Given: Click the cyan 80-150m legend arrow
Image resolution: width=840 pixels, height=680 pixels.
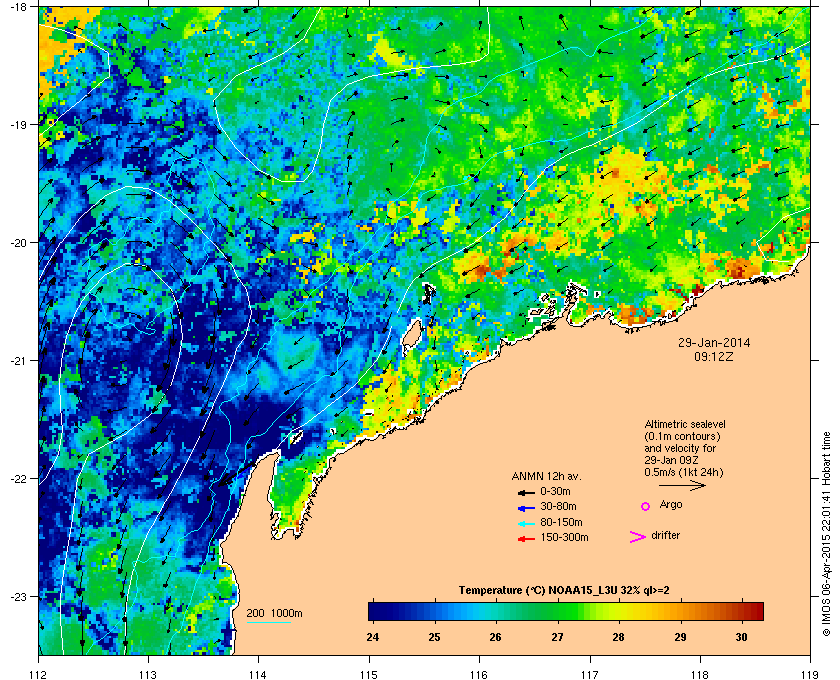Looking at the screenshot, I should pyautogui.click(x=526, y=523).
